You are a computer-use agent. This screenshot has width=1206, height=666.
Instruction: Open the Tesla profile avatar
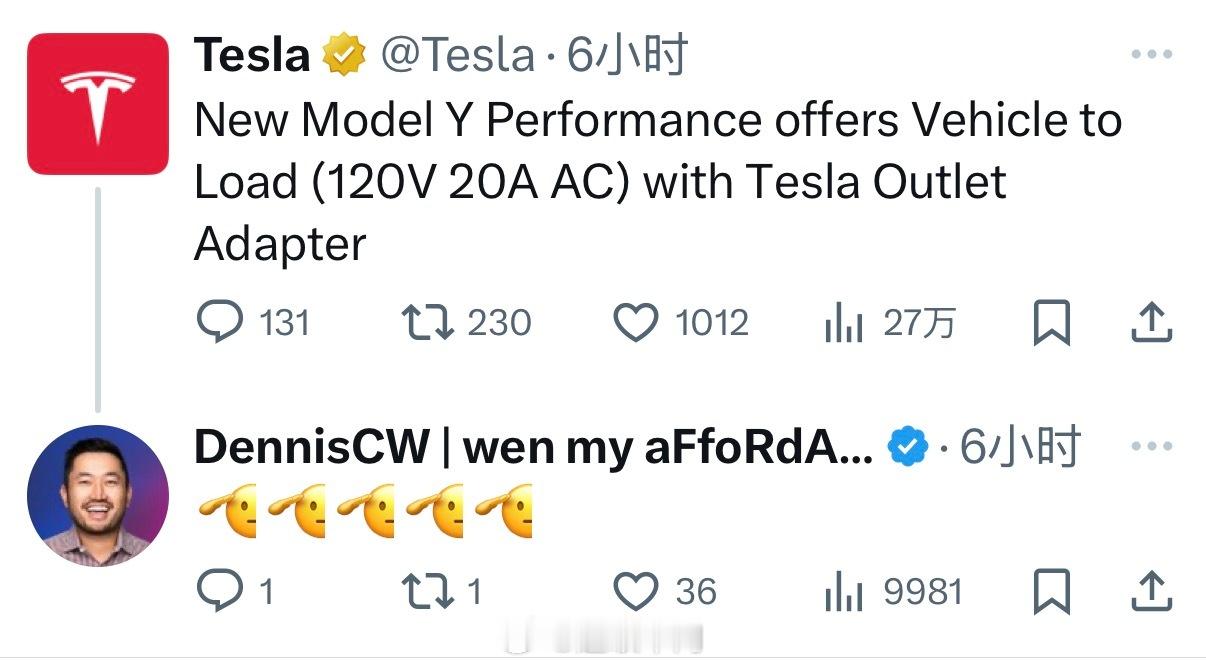97,104
